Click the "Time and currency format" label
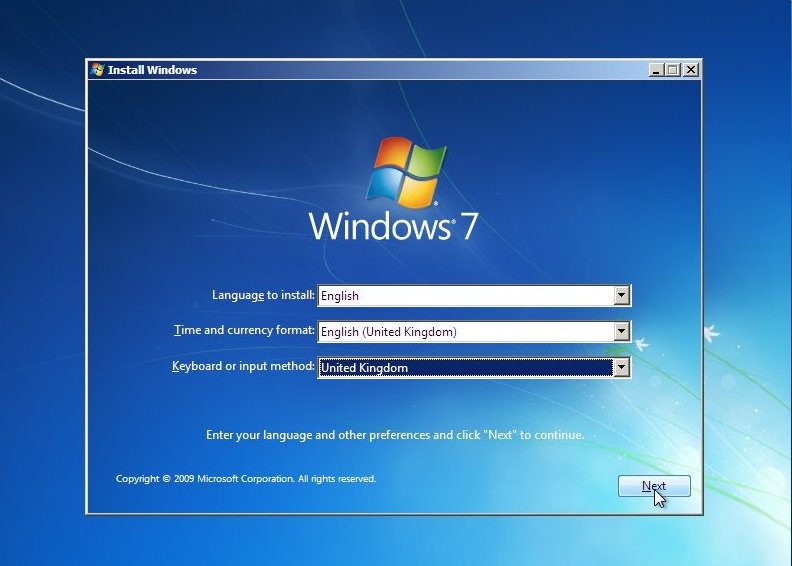The height and width of the screenshot is (566, 792). click(245, 330)
